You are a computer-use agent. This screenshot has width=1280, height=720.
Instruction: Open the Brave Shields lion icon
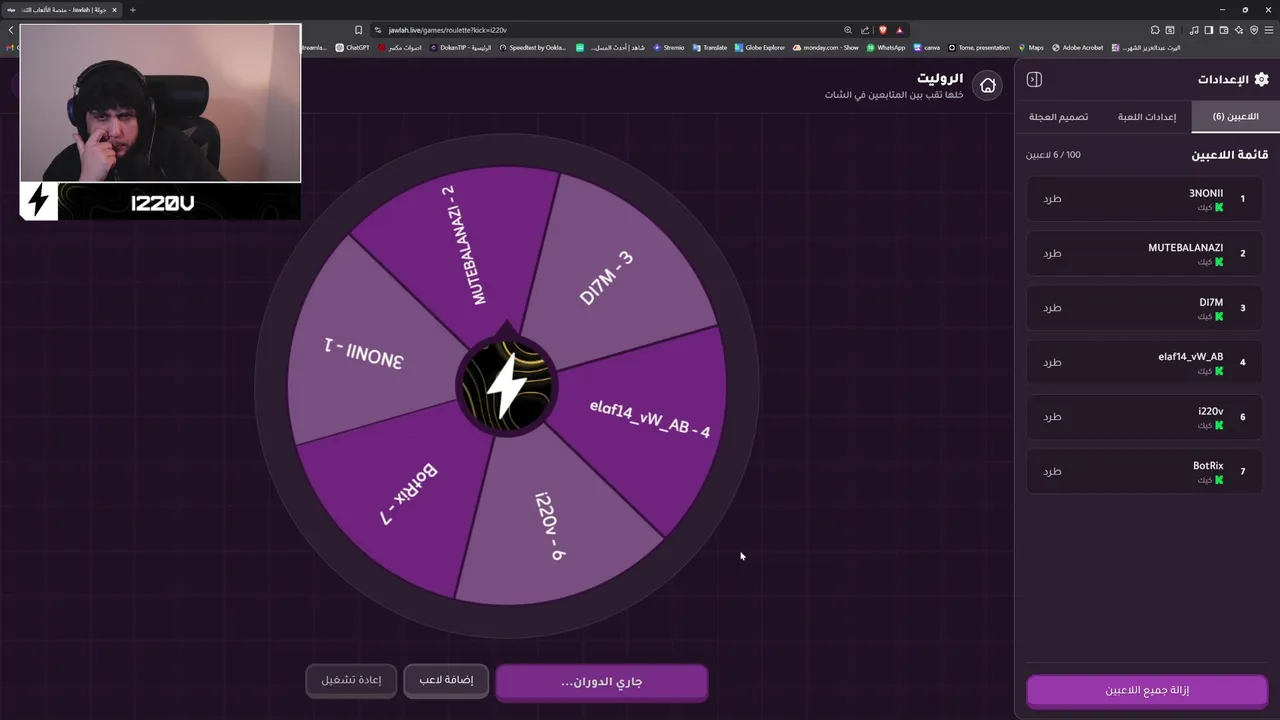[882, 30]
